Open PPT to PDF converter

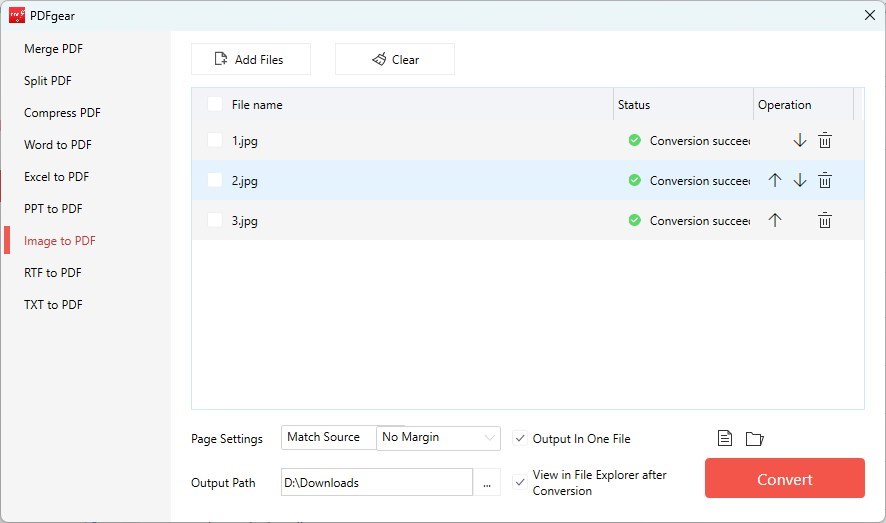53,209
